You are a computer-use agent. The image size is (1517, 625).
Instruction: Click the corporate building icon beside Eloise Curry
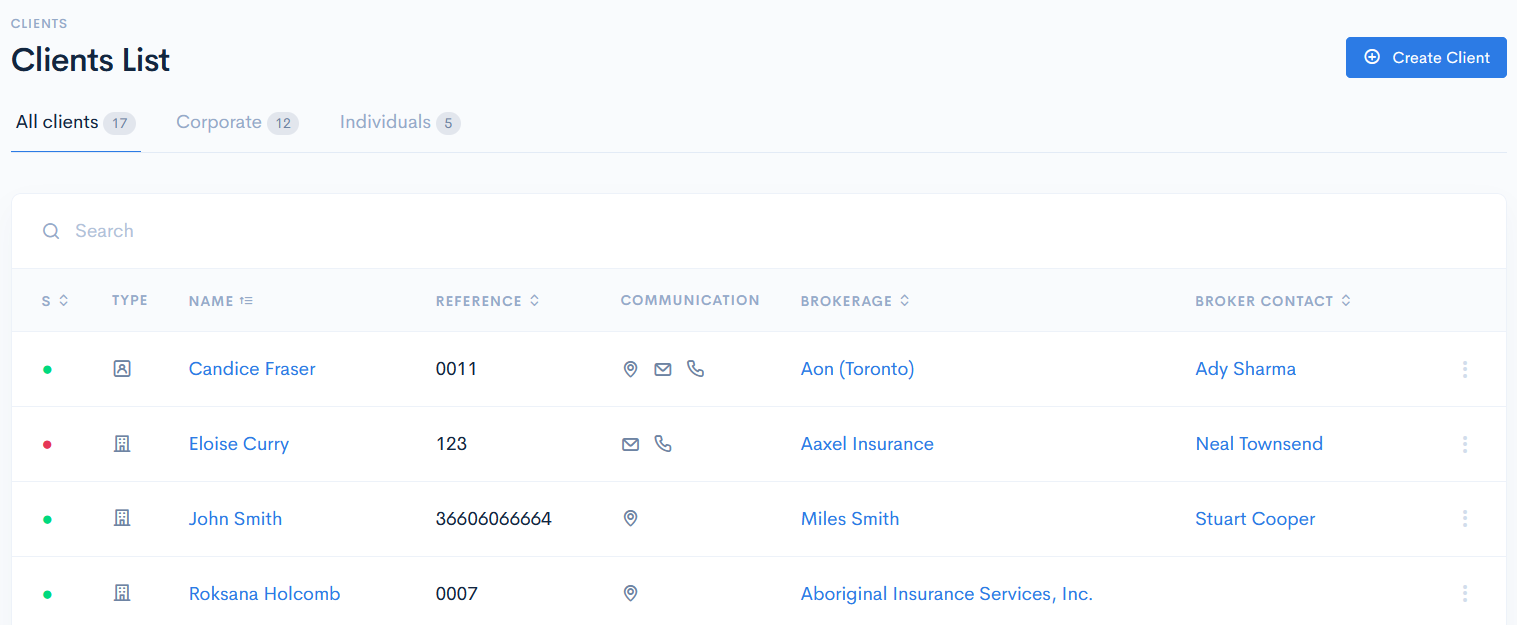(122, 443)
